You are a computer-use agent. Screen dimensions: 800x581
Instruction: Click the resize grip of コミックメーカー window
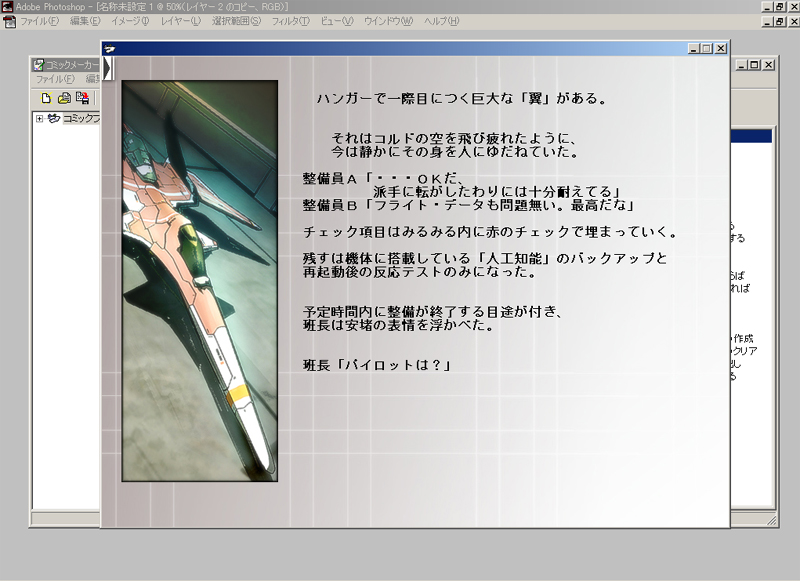[x=771, y=520]
